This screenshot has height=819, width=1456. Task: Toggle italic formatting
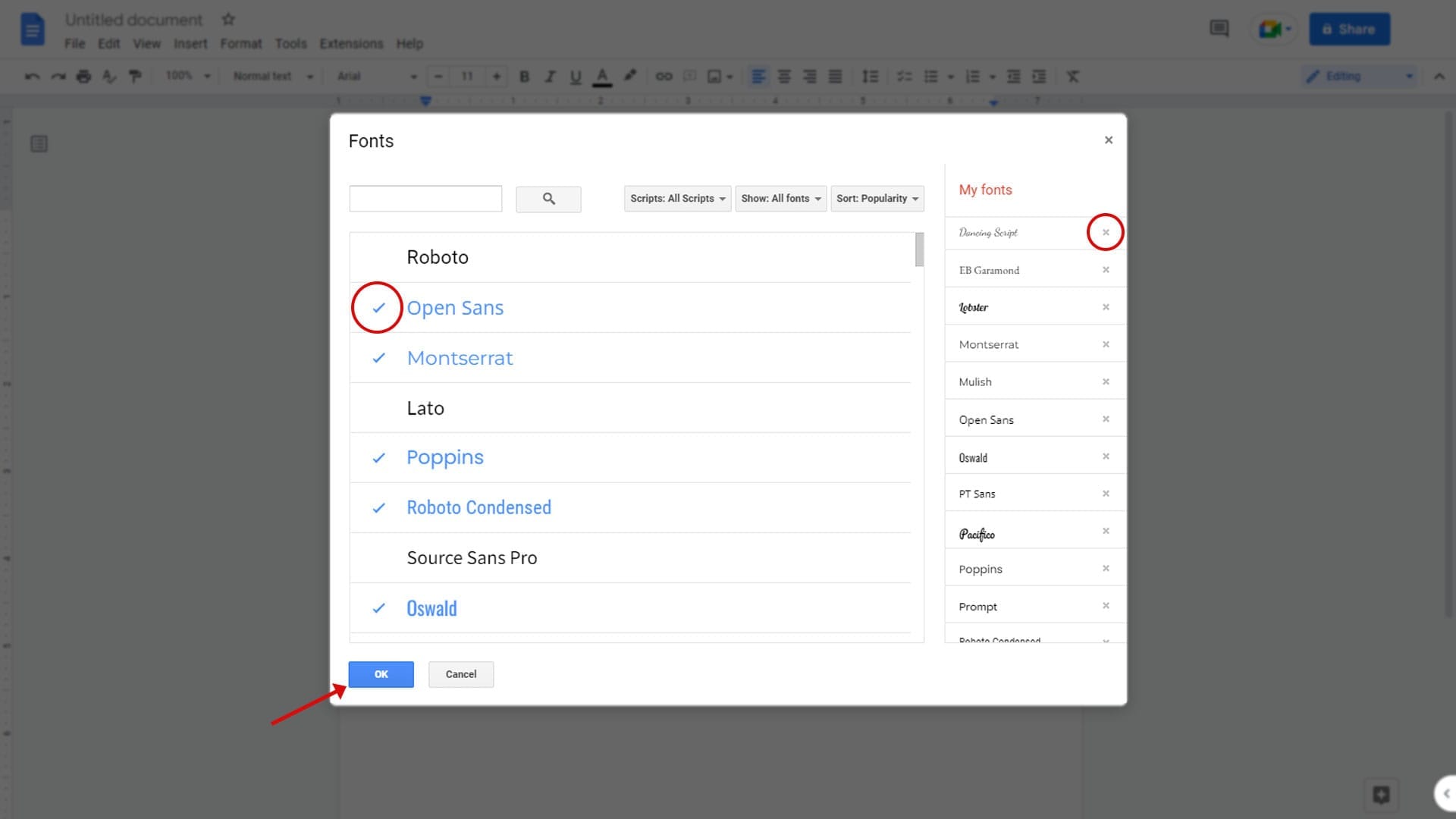coord(550,77)
